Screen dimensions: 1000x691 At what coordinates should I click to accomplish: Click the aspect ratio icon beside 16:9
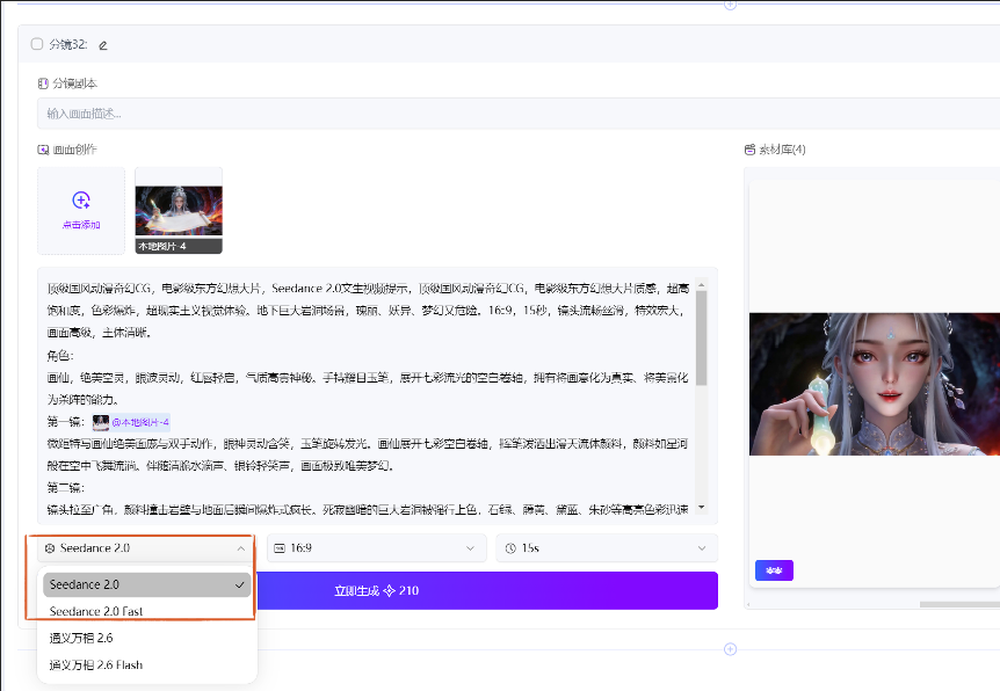(280, 548)
